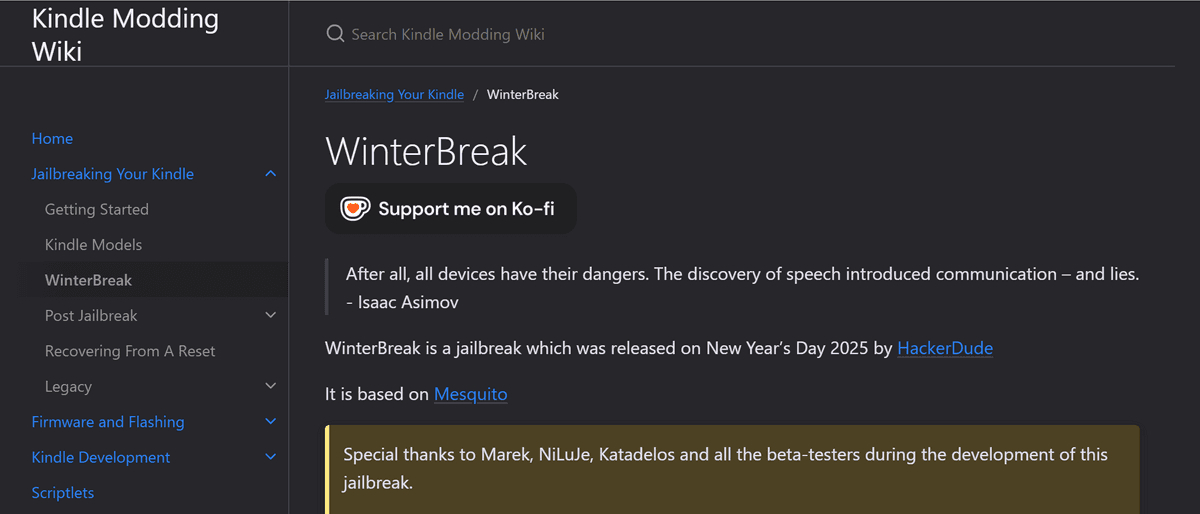The height and width of the screenshot is (514, 1200).
Task: Click the search magnifier icon
Action: (335, 34)
